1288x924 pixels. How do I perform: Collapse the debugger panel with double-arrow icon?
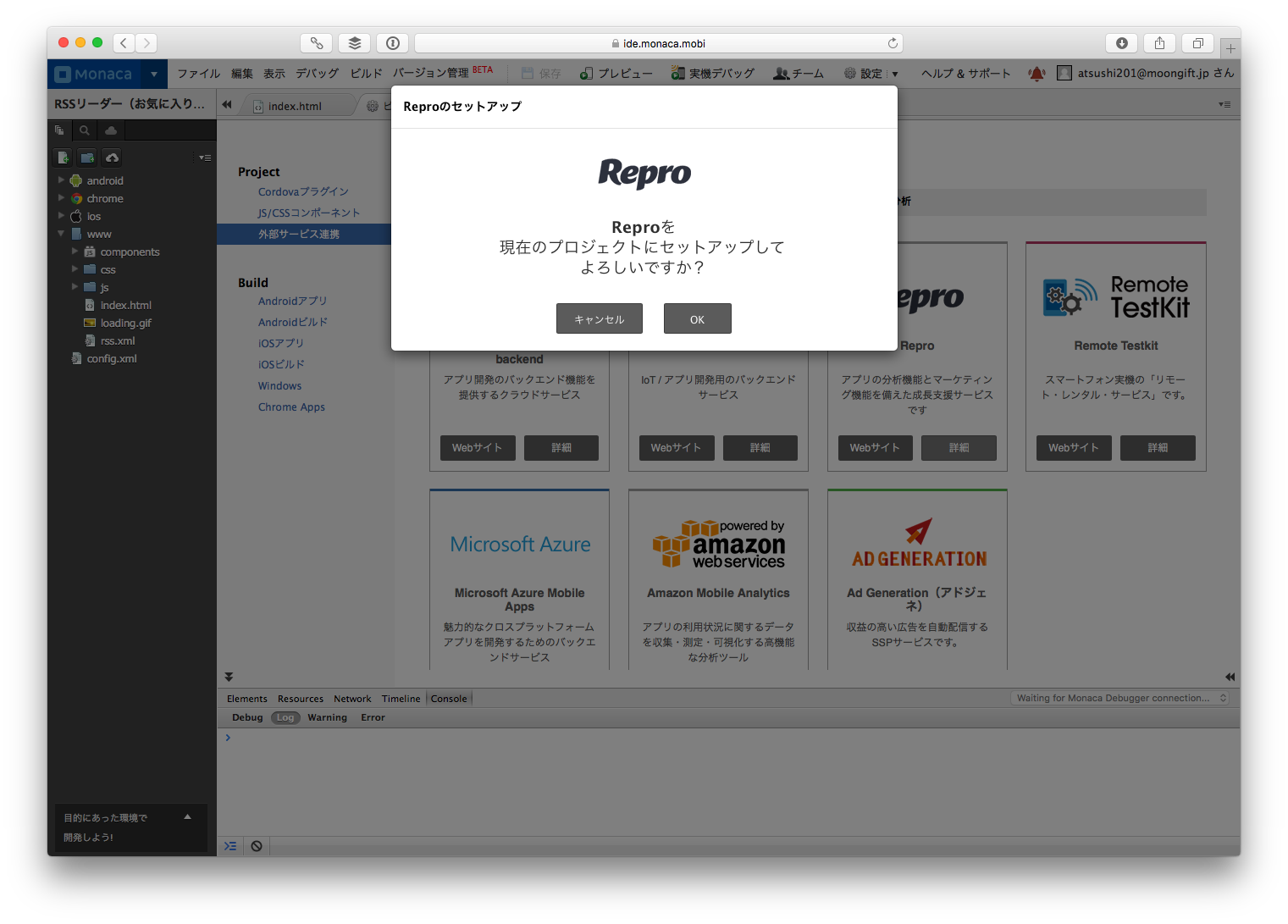[229, 677]
